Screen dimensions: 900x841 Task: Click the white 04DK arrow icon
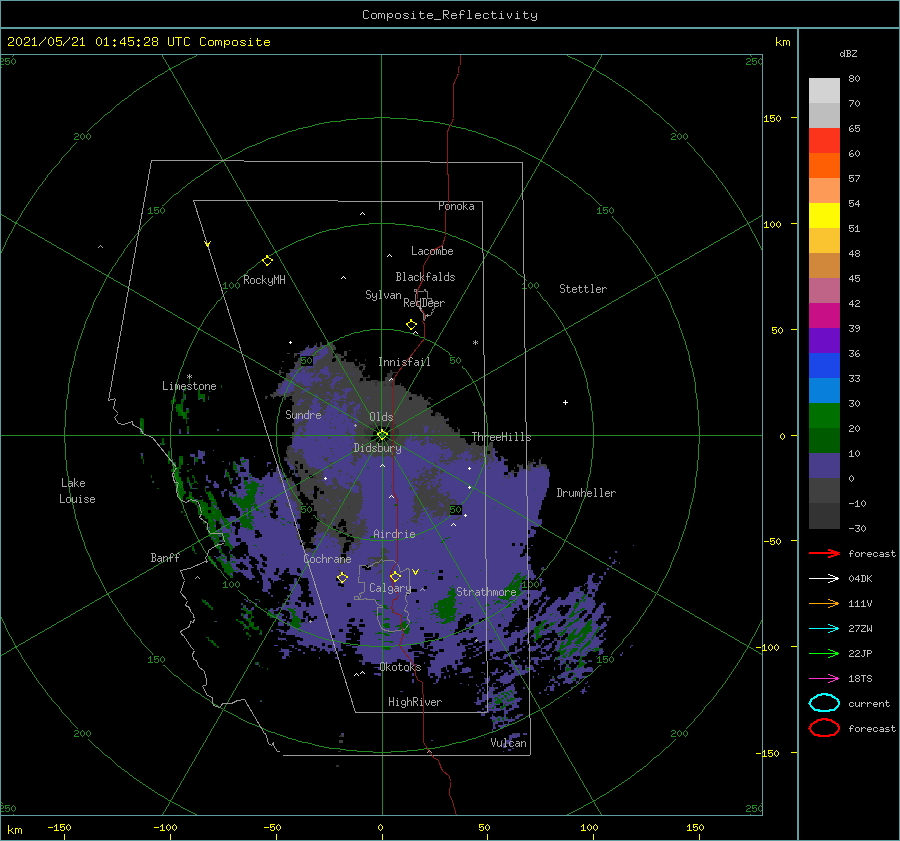[x=824, y=578]
